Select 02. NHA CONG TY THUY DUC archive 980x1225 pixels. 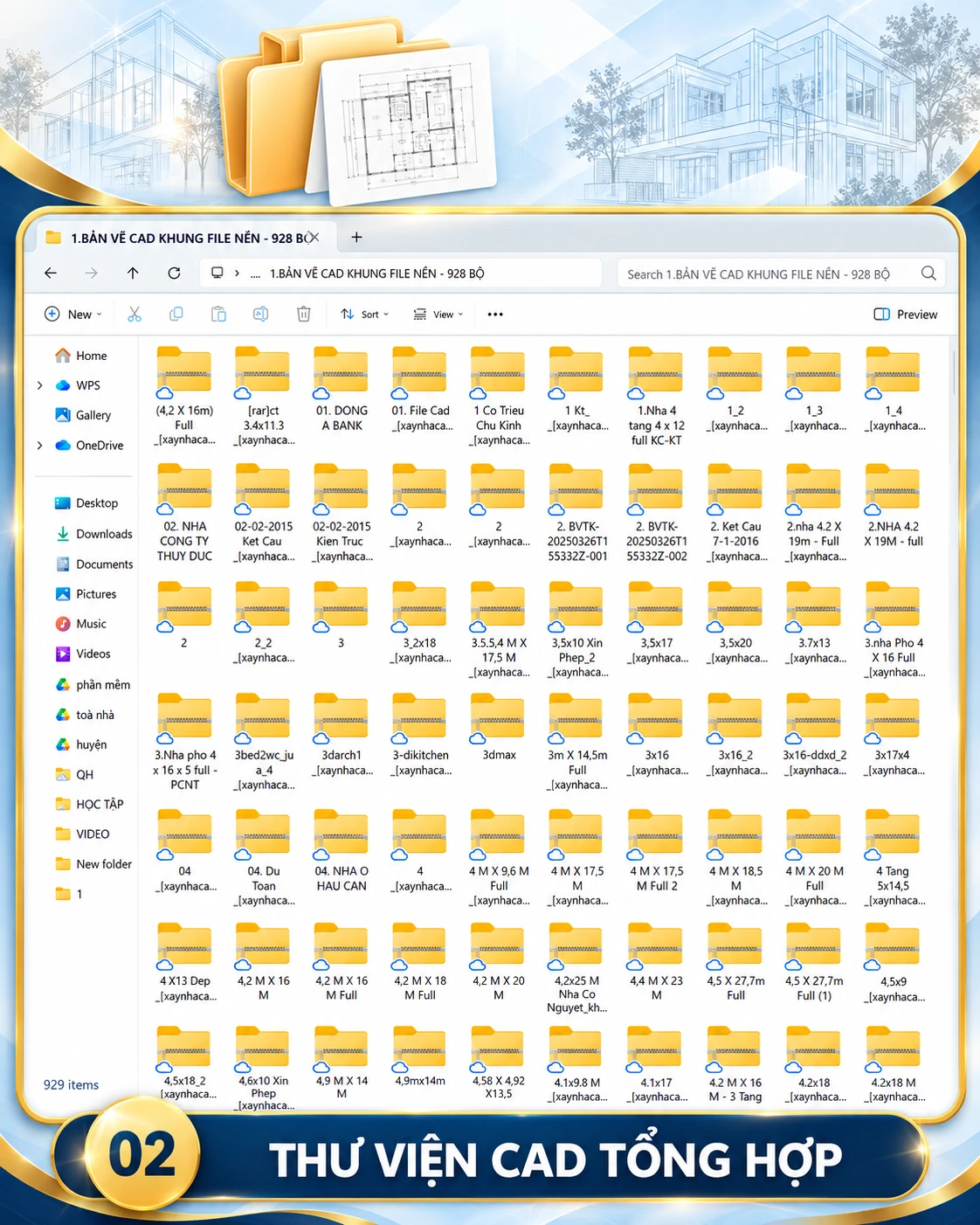(184, 513)
